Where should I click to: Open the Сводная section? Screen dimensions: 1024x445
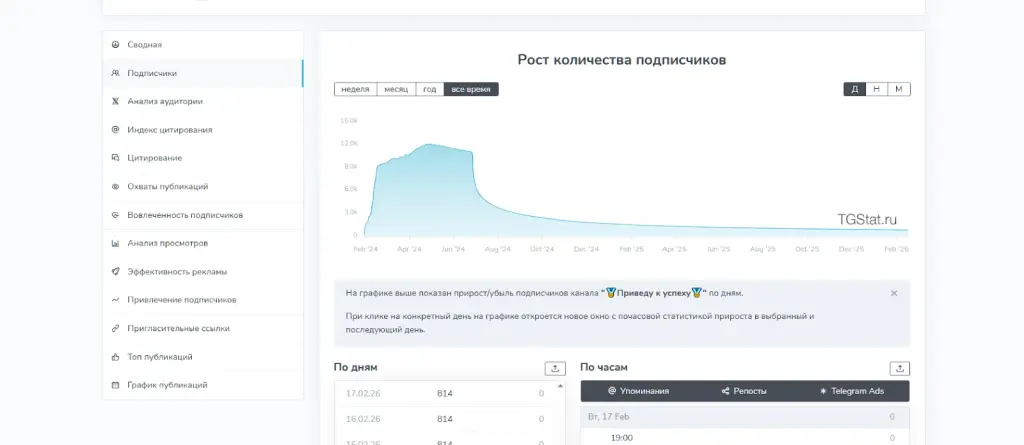(x=202, y=45)
